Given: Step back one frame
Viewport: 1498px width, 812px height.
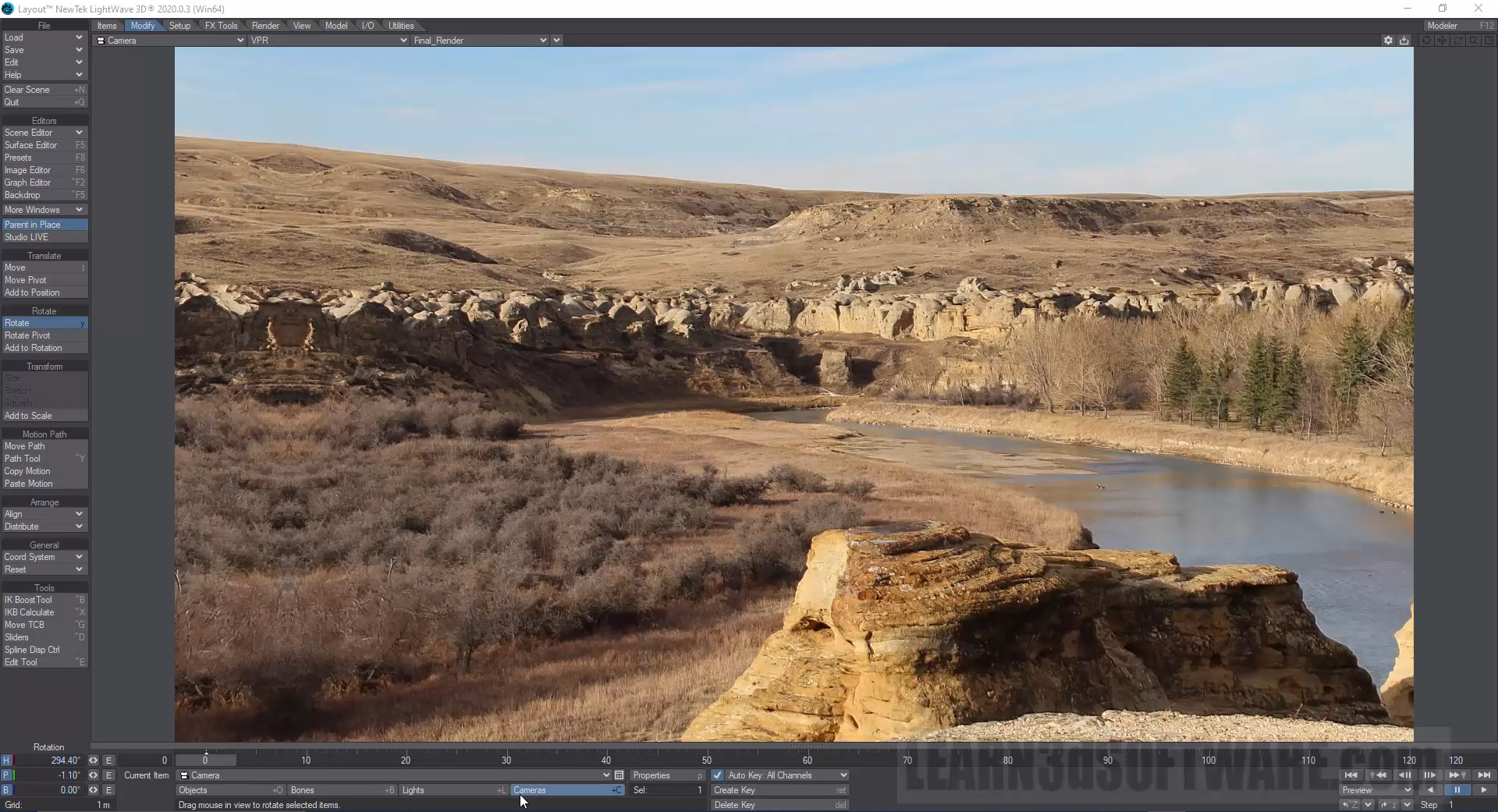Looking at the screenshot, I should pos(1404,775).
